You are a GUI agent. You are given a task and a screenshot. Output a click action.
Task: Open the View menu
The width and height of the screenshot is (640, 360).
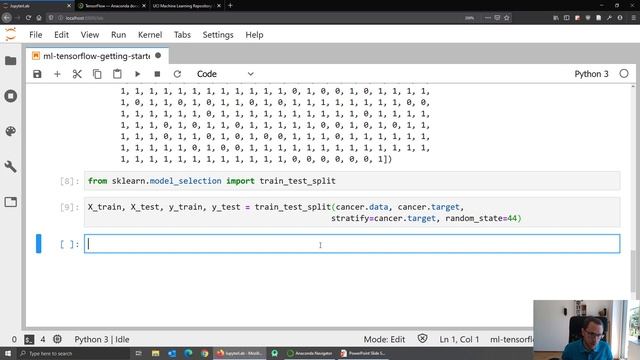point(89,35)
